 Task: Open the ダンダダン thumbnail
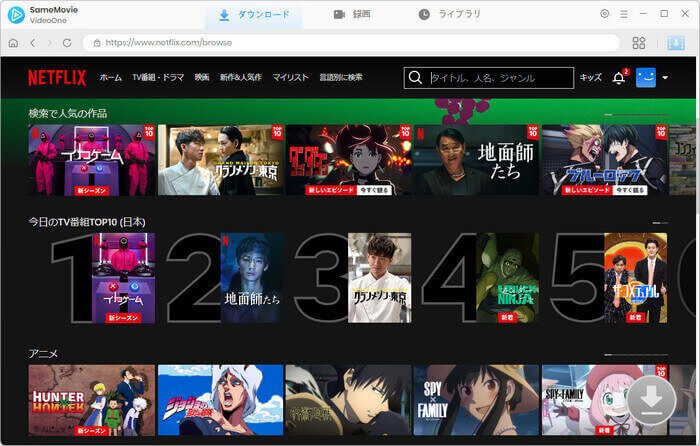pos(349,160)
